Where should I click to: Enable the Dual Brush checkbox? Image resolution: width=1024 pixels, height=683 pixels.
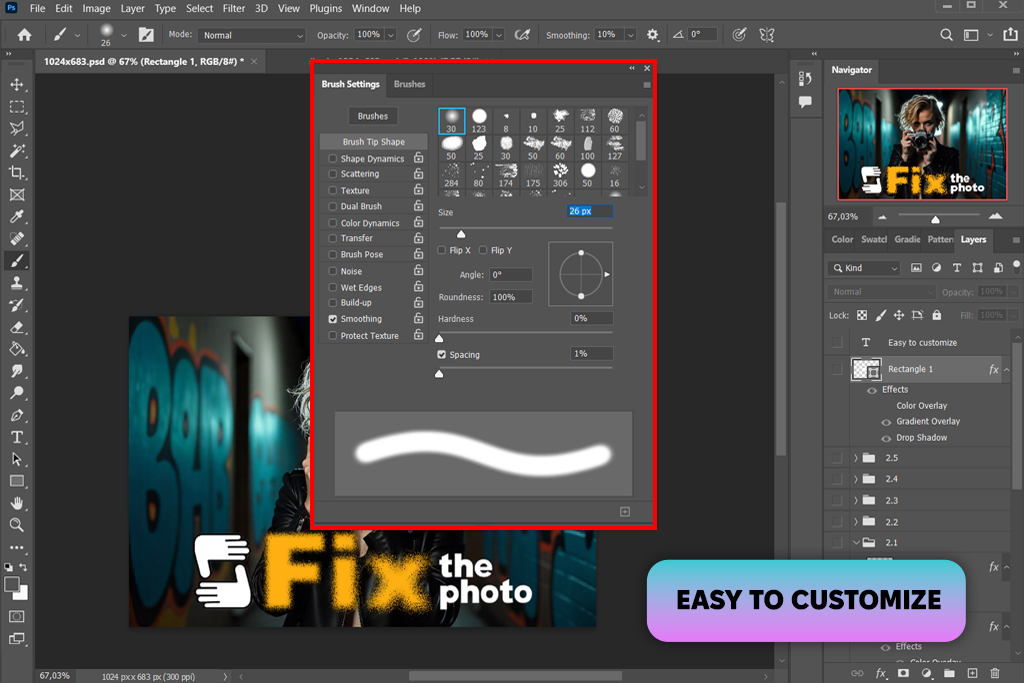pos(332,206)
